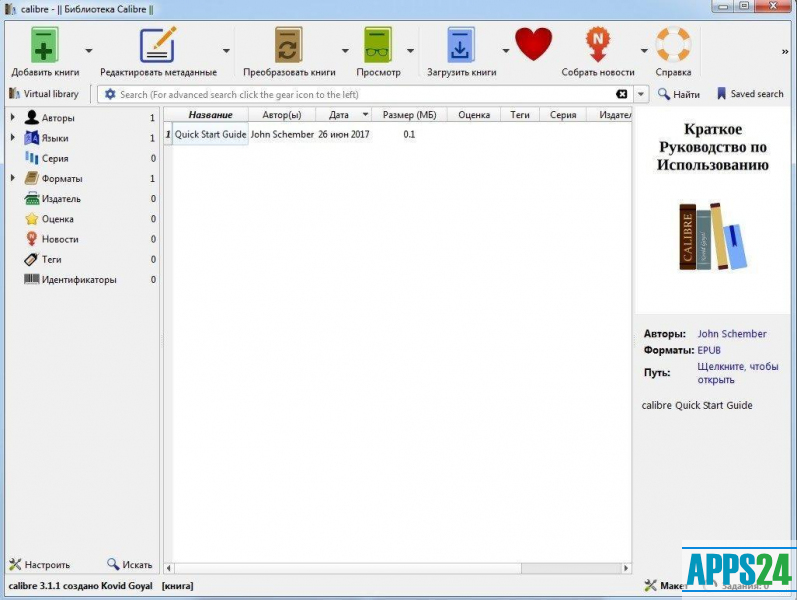Select the Quick Start Guide title cell

(210, 134)
